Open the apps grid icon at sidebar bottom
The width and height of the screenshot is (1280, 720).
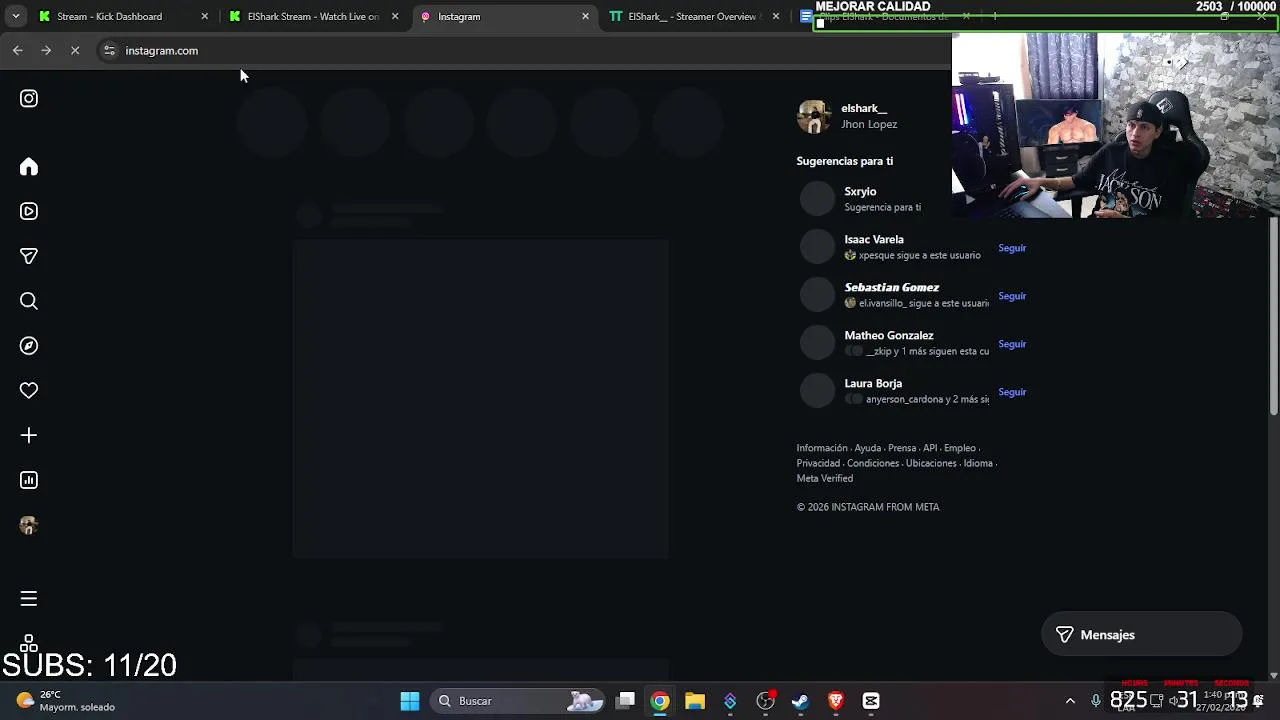click(x=29, y=642)
